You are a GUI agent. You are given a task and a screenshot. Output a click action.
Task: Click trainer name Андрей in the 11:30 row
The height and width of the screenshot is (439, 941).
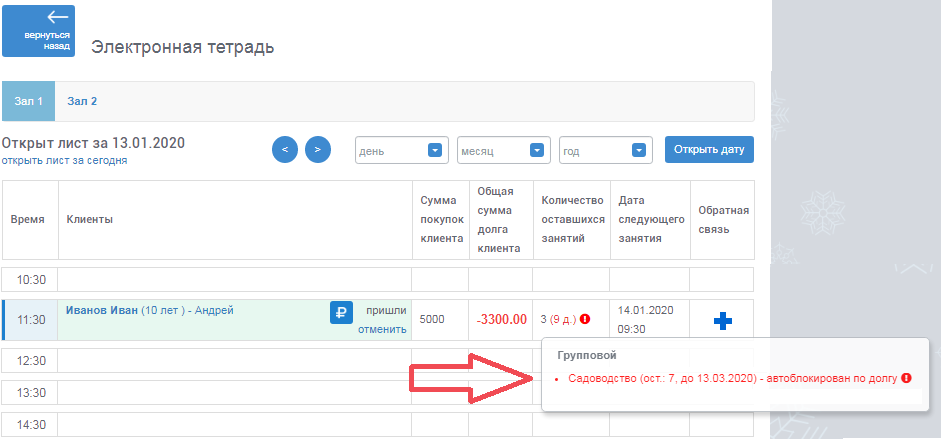pos(214,310)
